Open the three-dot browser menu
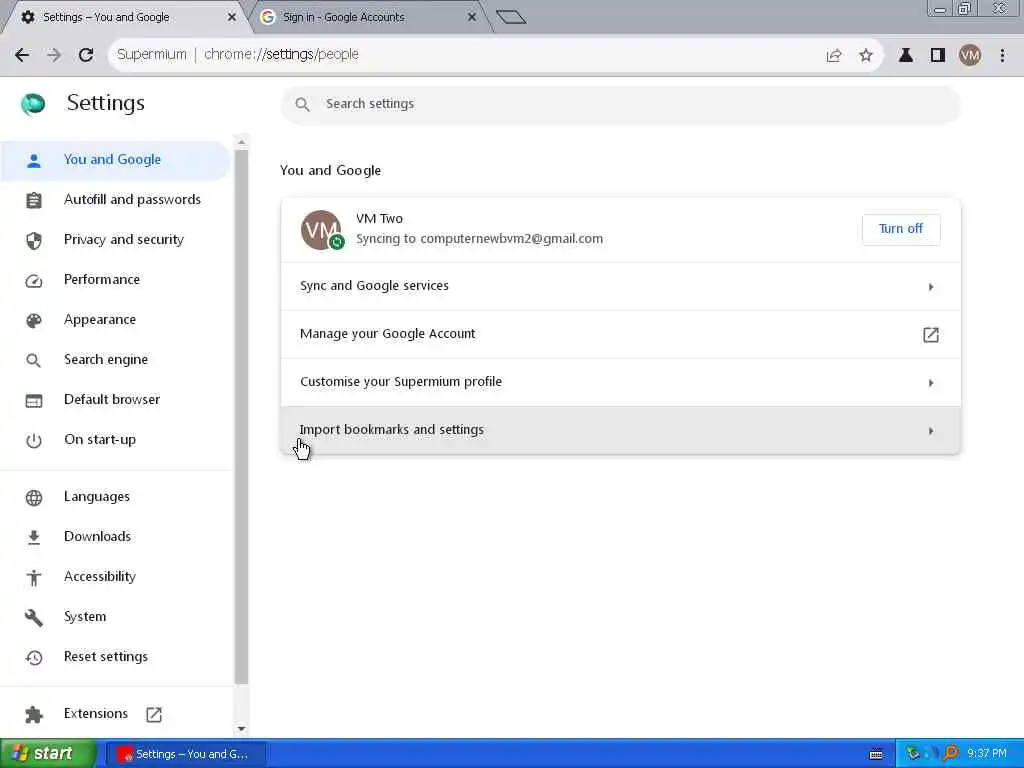 1002,56
